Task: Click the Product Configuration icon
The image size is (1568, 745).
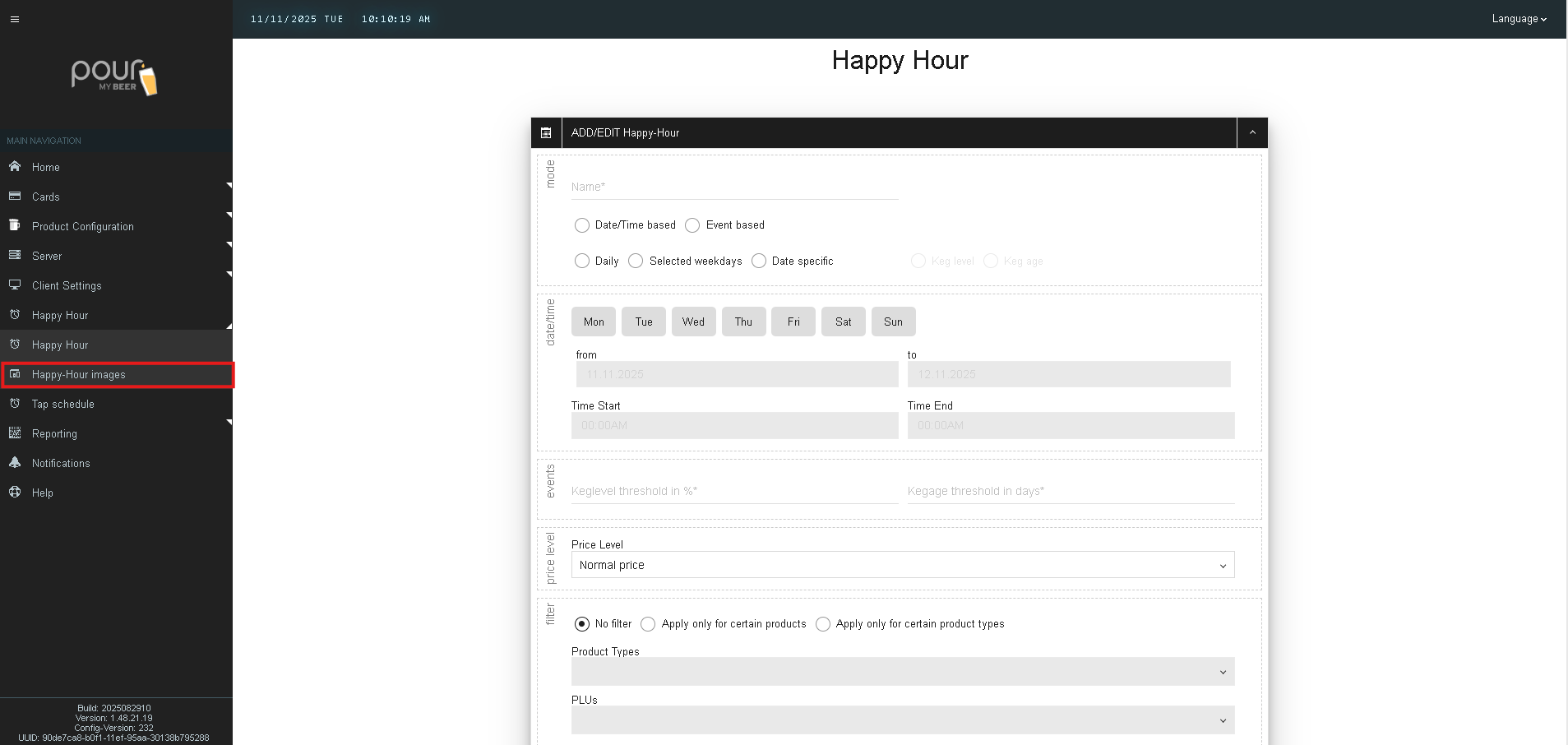Action: pyautogui.click(x=15, y=226)
